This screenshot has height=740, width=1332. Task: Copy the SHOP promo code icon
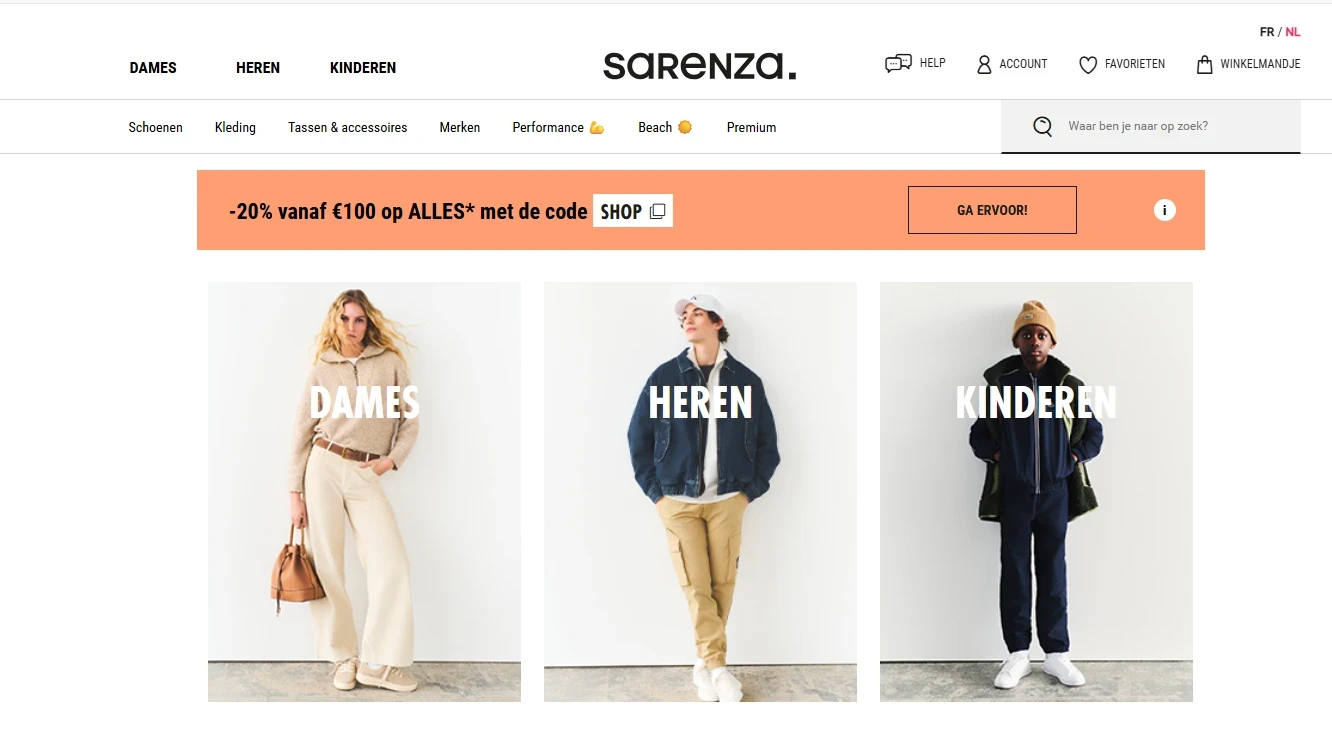click(x=657, y=211)
